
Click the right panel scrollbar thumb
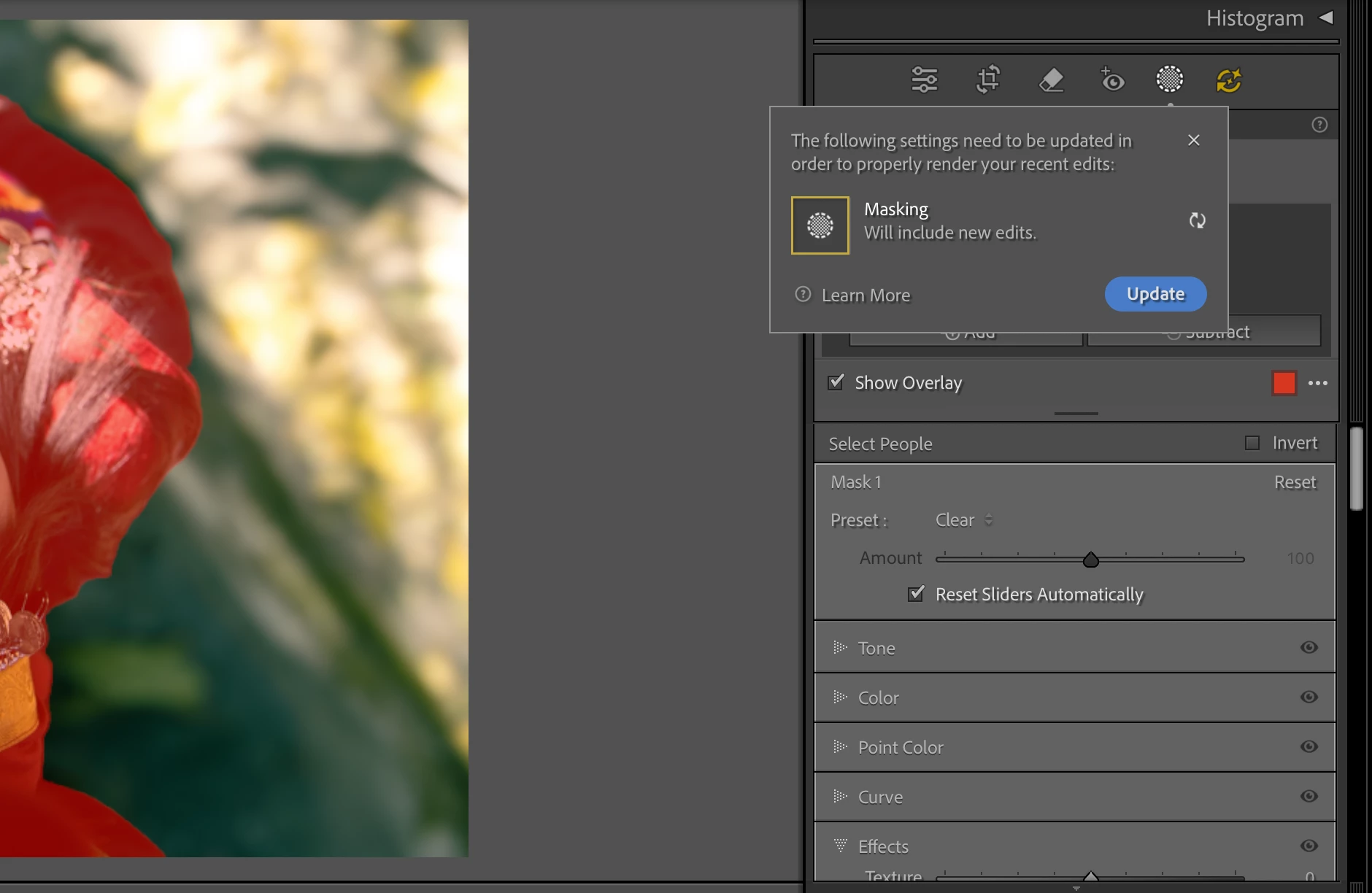pos(1357,468)
